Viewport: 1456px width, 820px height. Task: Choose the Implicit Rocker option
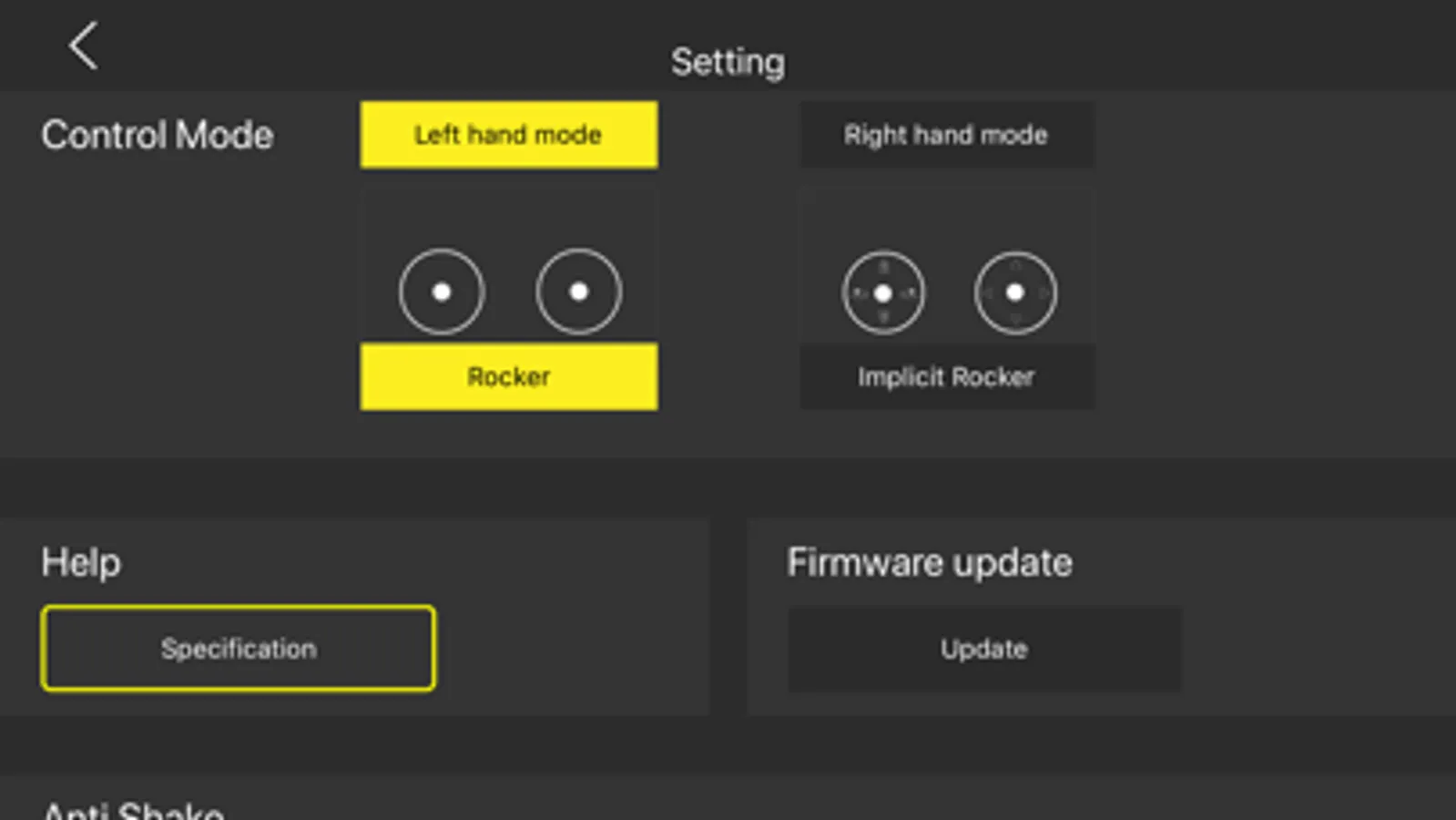[947, 376]
